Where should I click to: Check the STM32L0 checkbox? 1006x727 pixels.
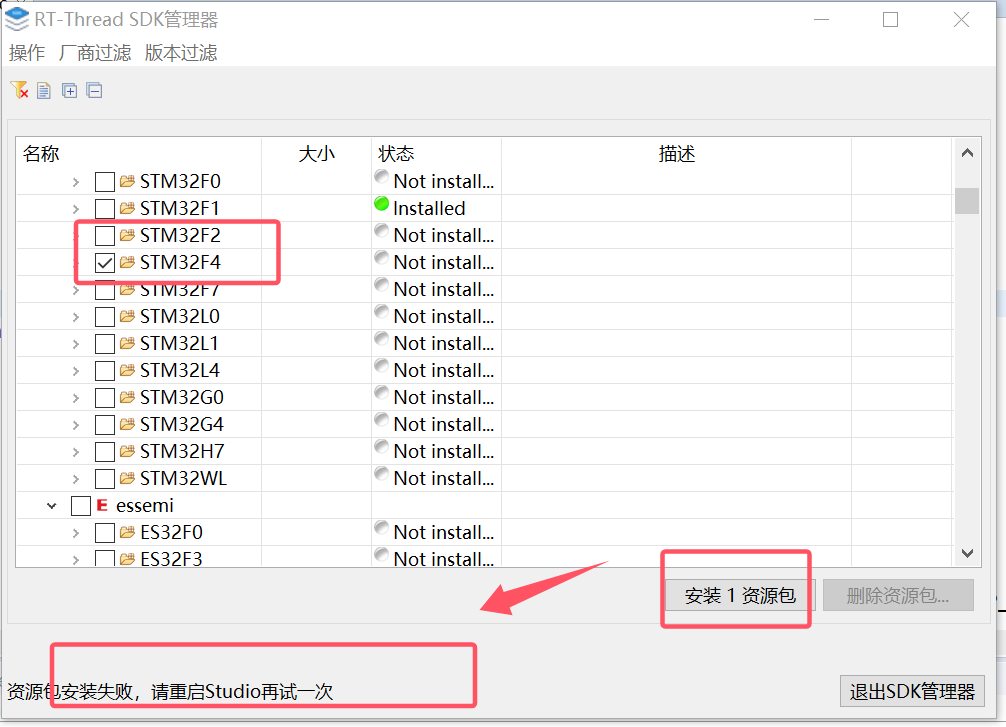[x=105, y=316]
